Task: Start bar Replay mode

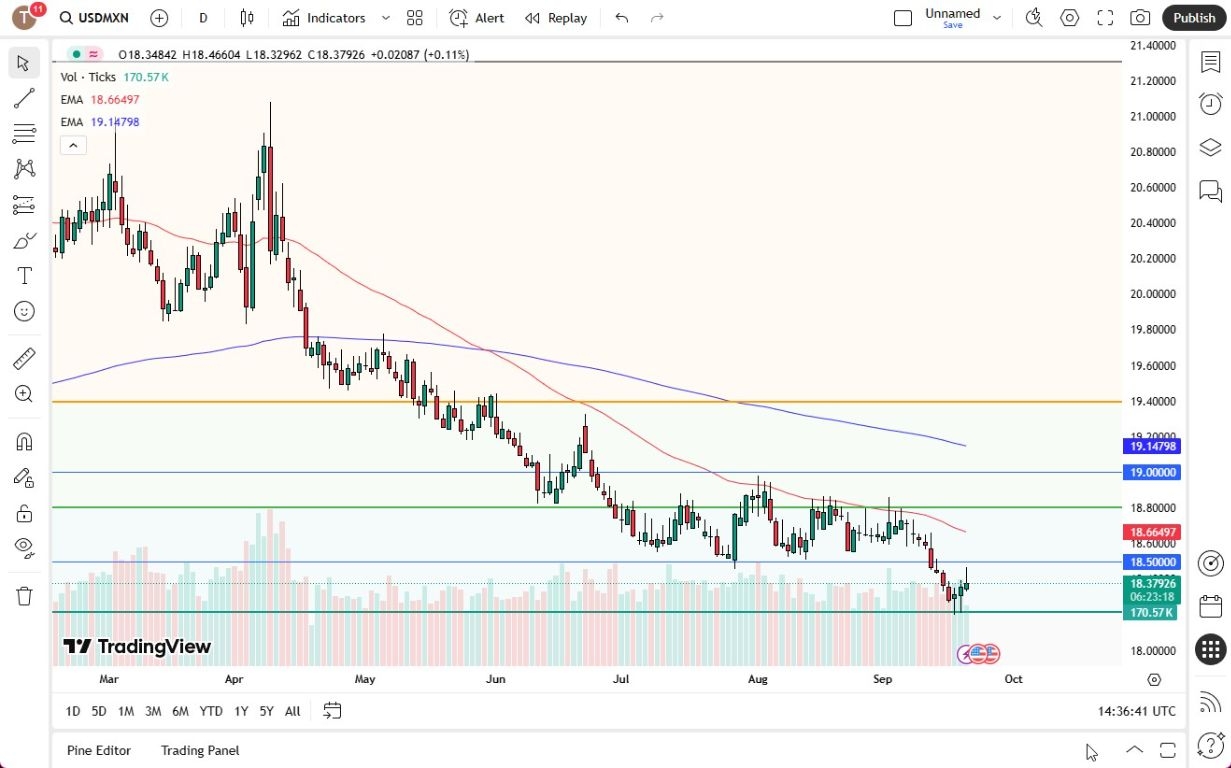Action: coord(555,17)
